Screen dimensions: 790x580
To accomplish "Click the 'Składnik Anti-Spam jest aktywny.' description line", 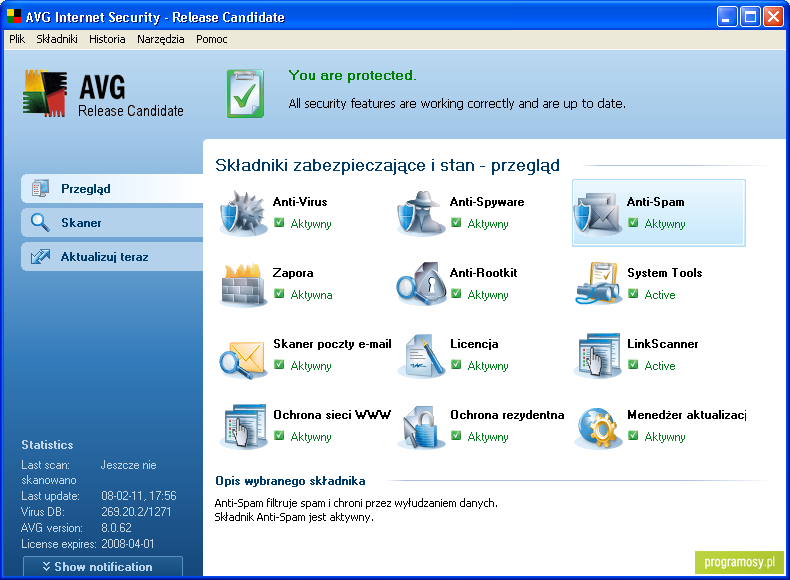I will pyautogui.click(x=294, y=517).
